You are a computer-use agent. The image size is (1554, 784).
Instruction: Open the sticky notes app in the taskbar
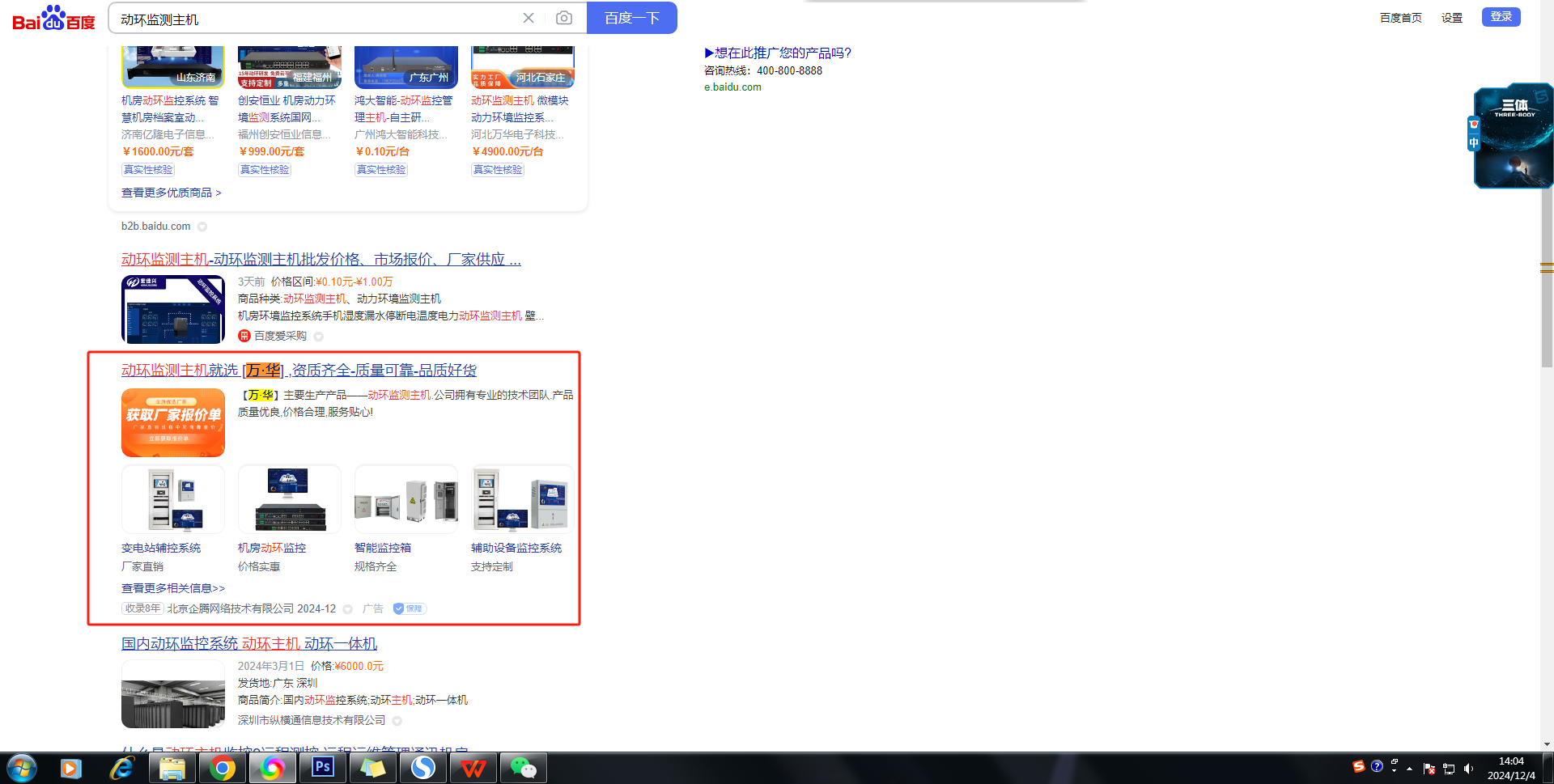click(x=373, y=768)
